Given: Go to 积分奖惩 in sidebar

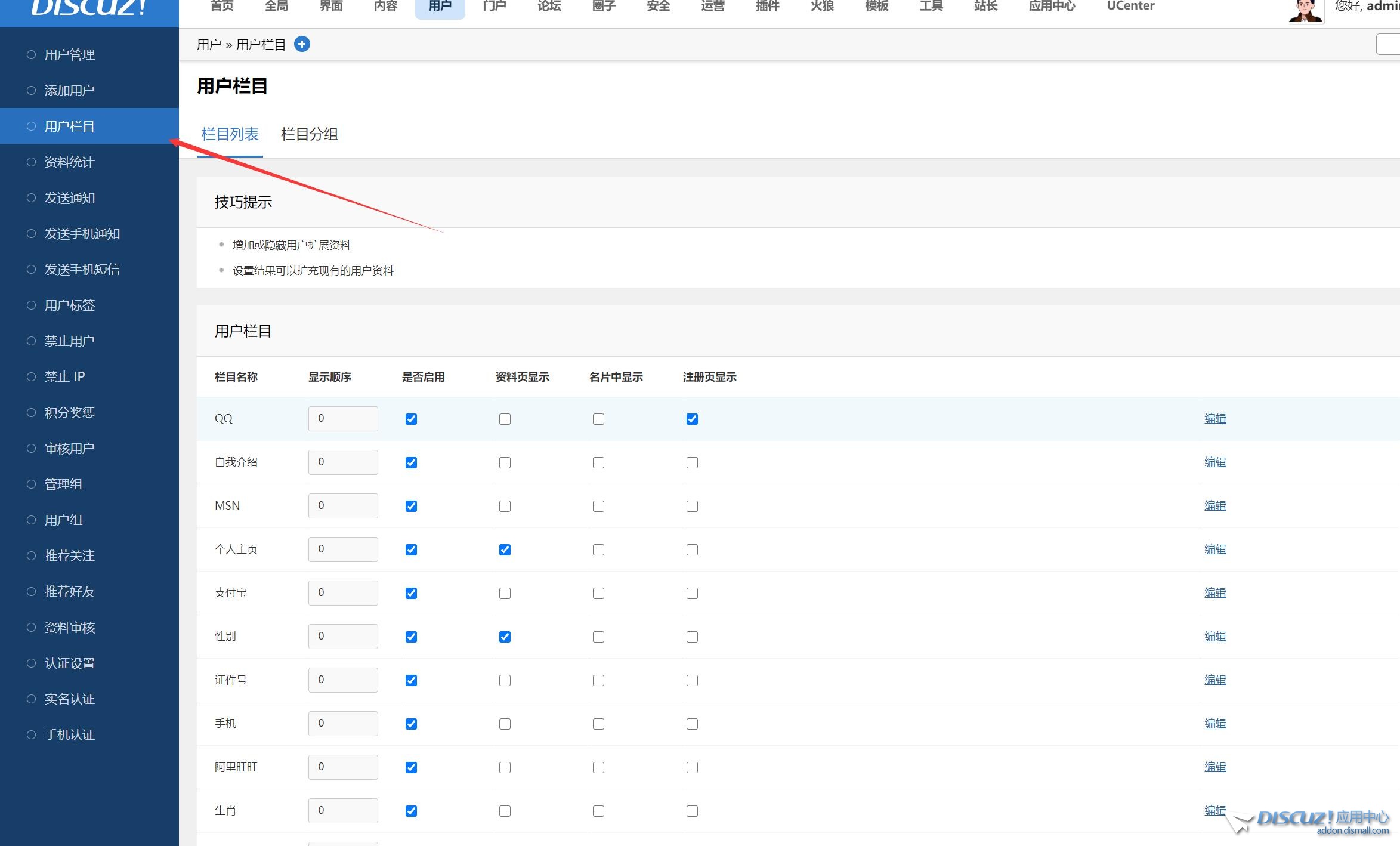Looking at the screenshot, I should [x=70, y=413].
